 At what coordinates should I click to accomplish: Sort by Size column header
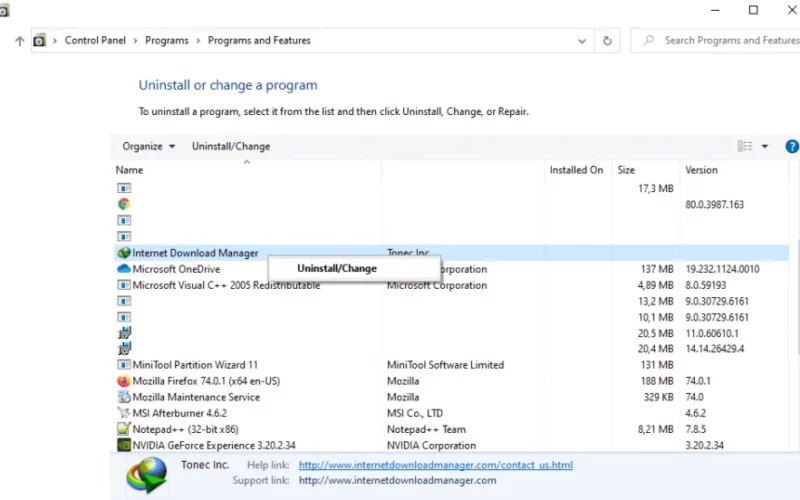pos(626,170)
